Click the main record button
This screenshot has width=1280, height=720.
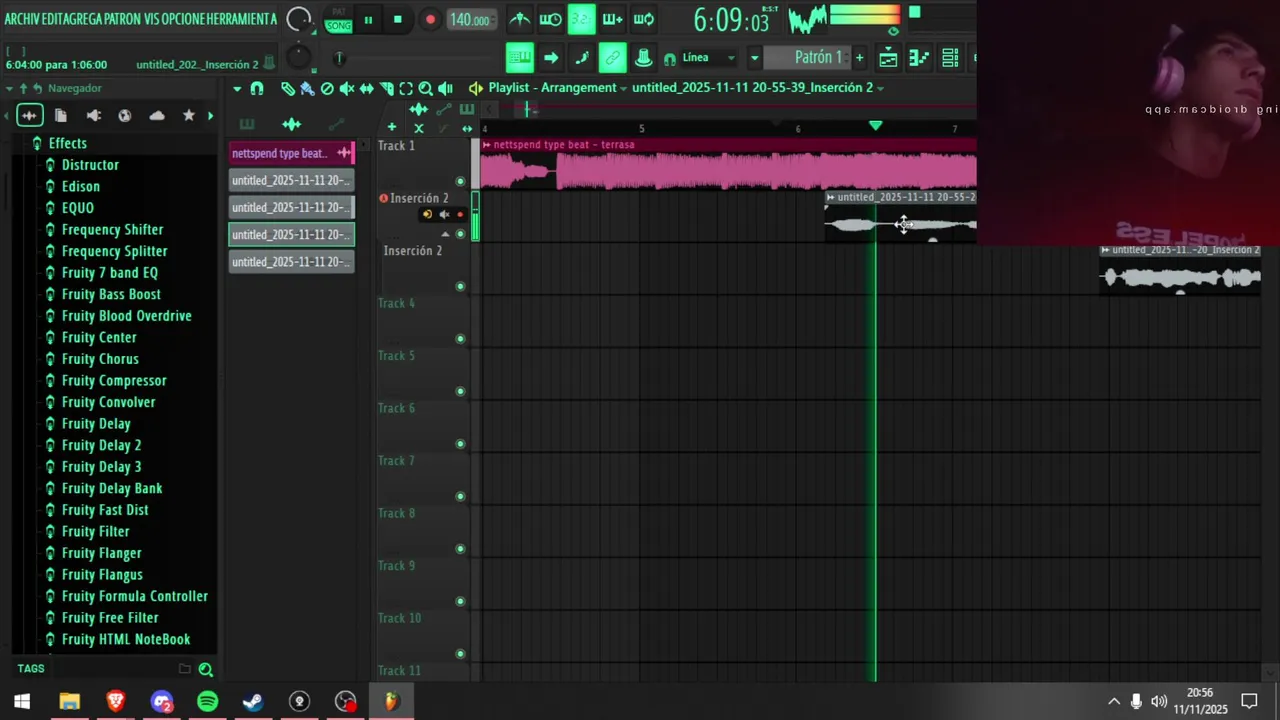click(x=430, y=20)
